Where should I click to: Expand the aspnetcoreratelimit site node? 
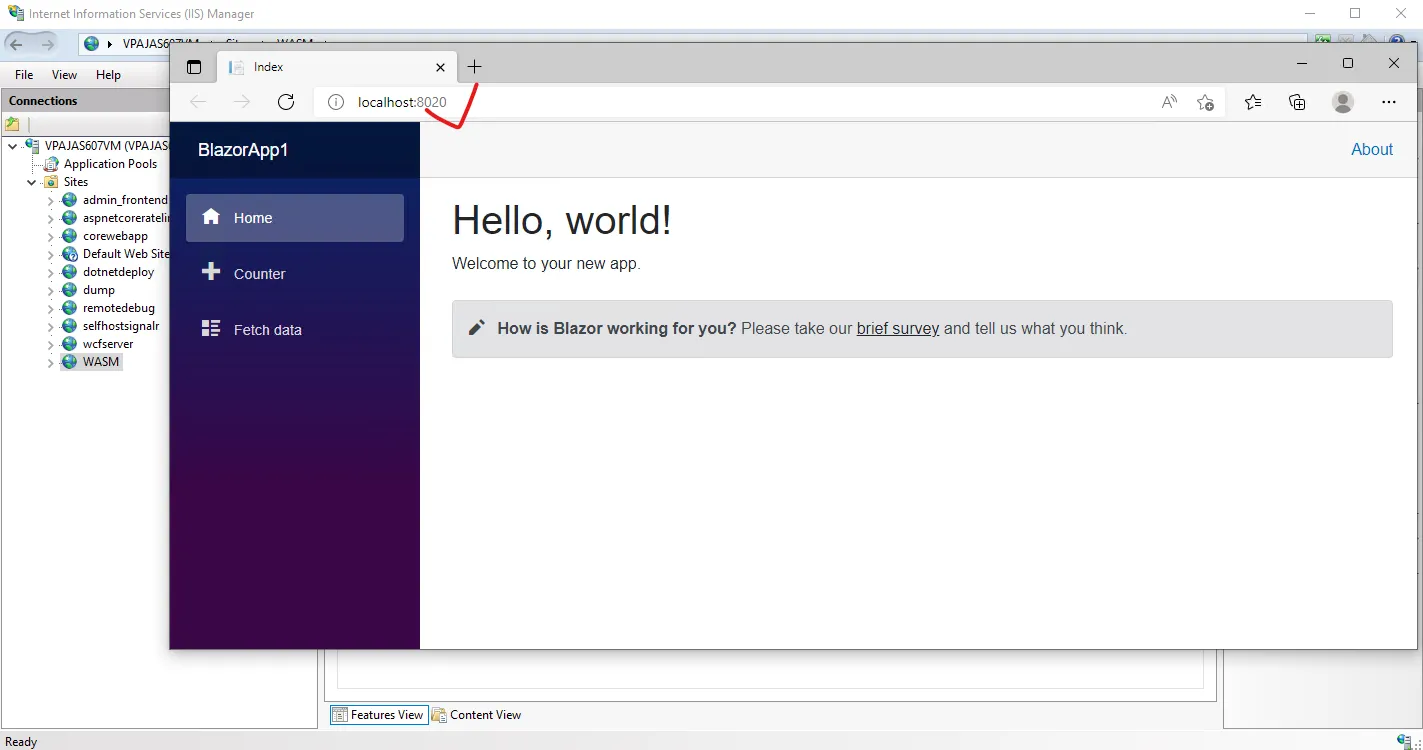[51, 218]
